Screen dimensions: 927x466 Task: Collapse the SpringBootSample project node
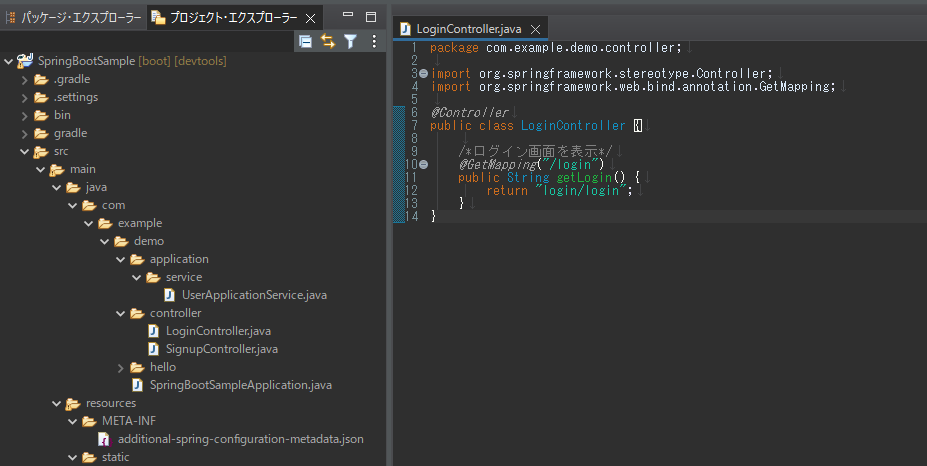pos(8,61)
